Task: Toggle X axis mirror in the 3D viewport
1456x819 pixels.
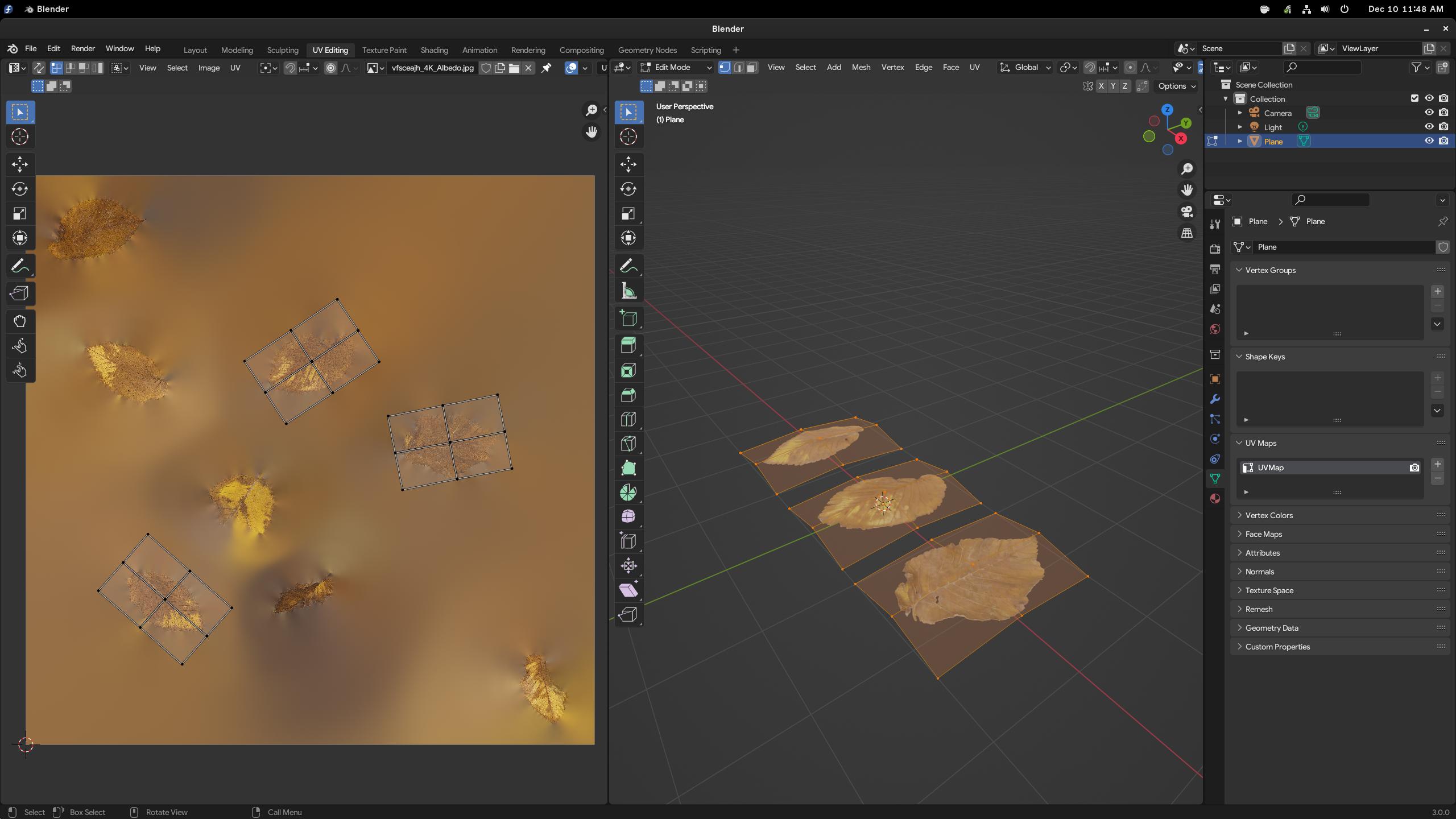Action: (1101, 86)
